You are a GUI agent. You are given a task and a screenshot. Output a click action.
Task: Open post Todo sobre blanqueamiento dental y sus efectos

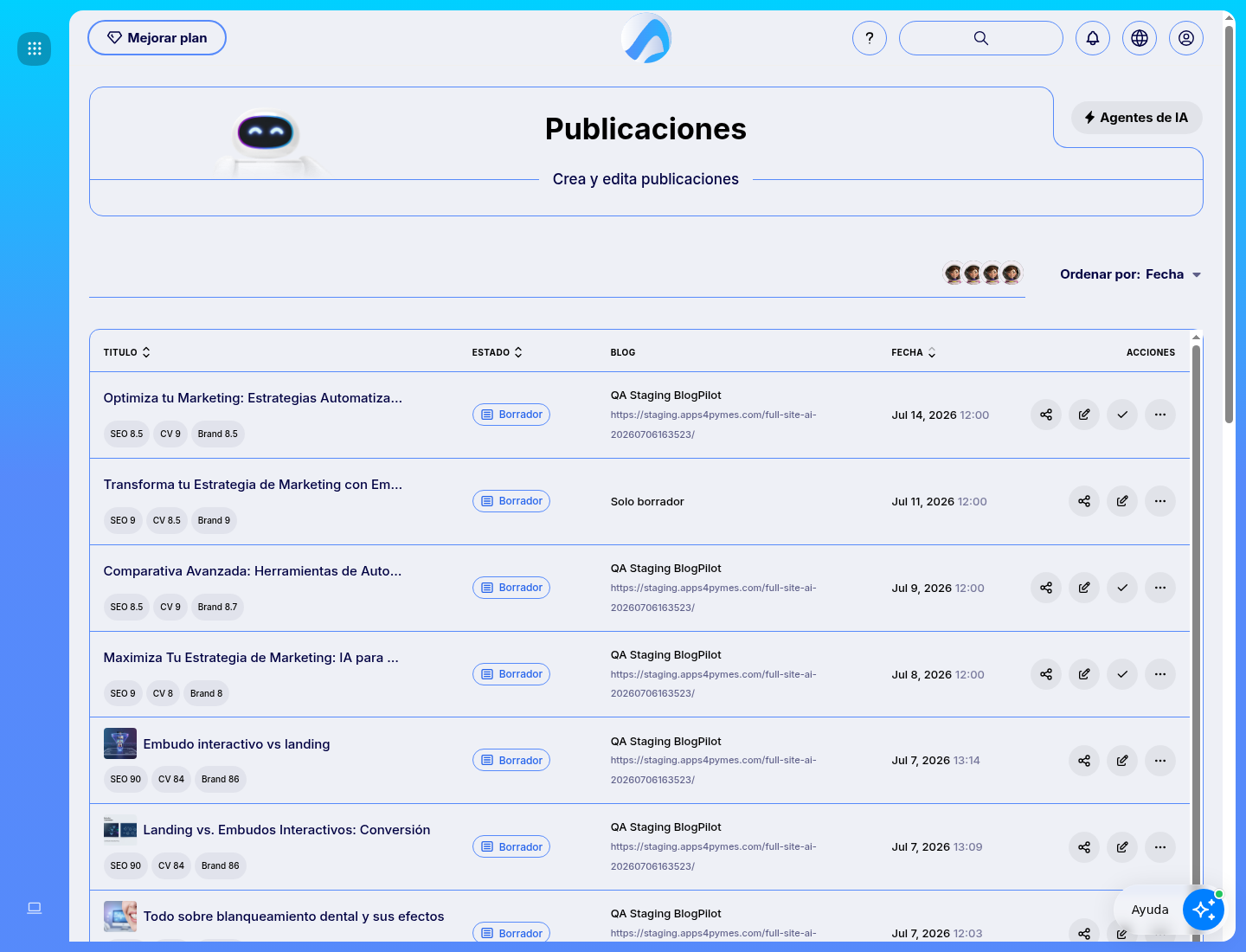coord(293,917)
